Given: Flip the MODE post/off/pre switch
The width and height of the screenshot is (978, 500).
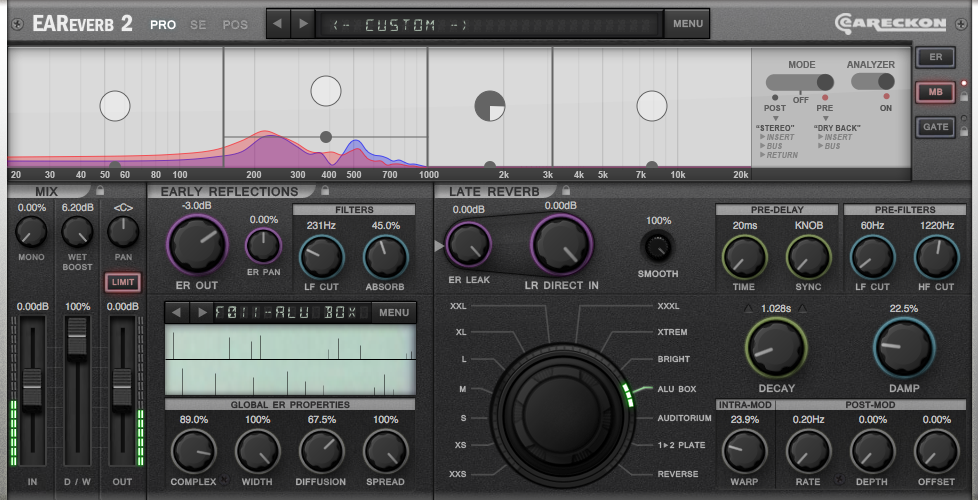Looking at the screenshot, I should (x=800, y=82).
